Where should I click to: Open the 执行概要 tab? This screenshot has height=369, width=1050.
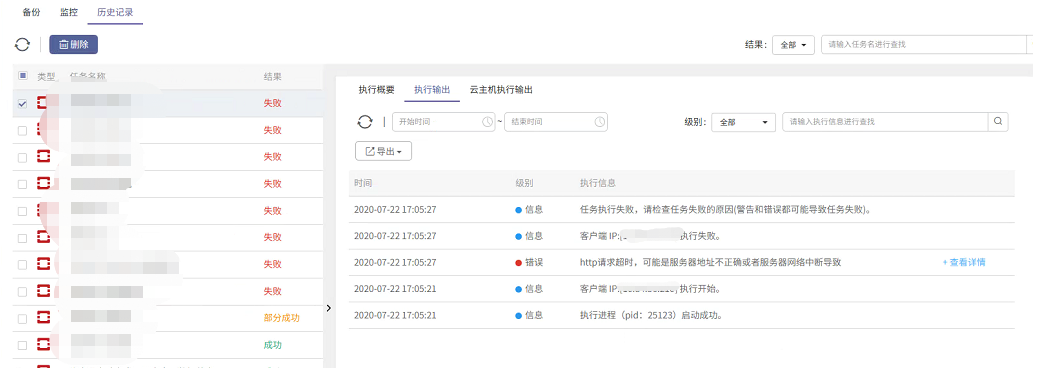pyautogui.click(x=376, y=90)
